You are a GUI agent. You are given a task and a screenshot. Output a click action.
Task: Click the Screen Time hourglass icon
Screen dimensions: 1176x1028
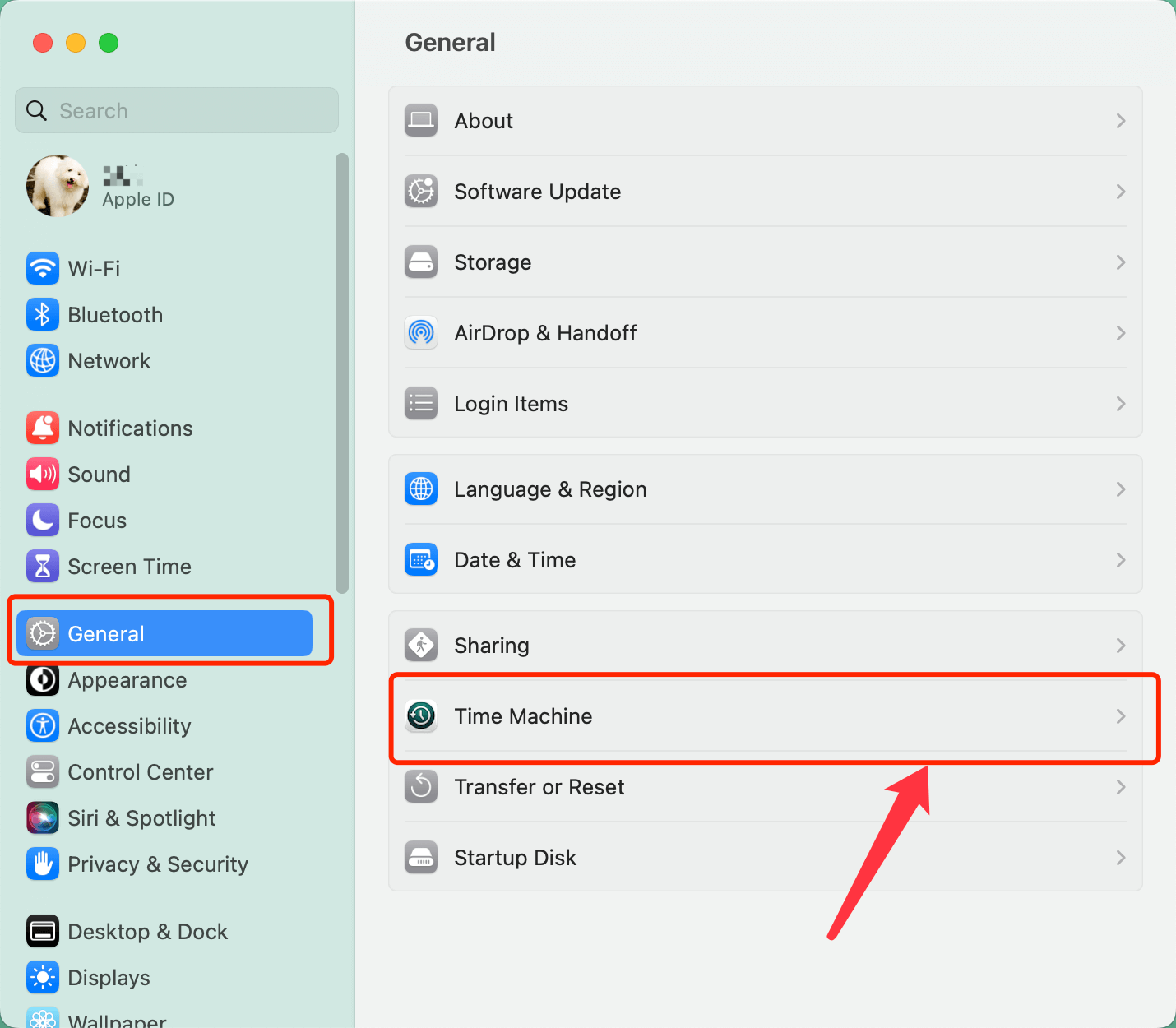pos(43,566)
